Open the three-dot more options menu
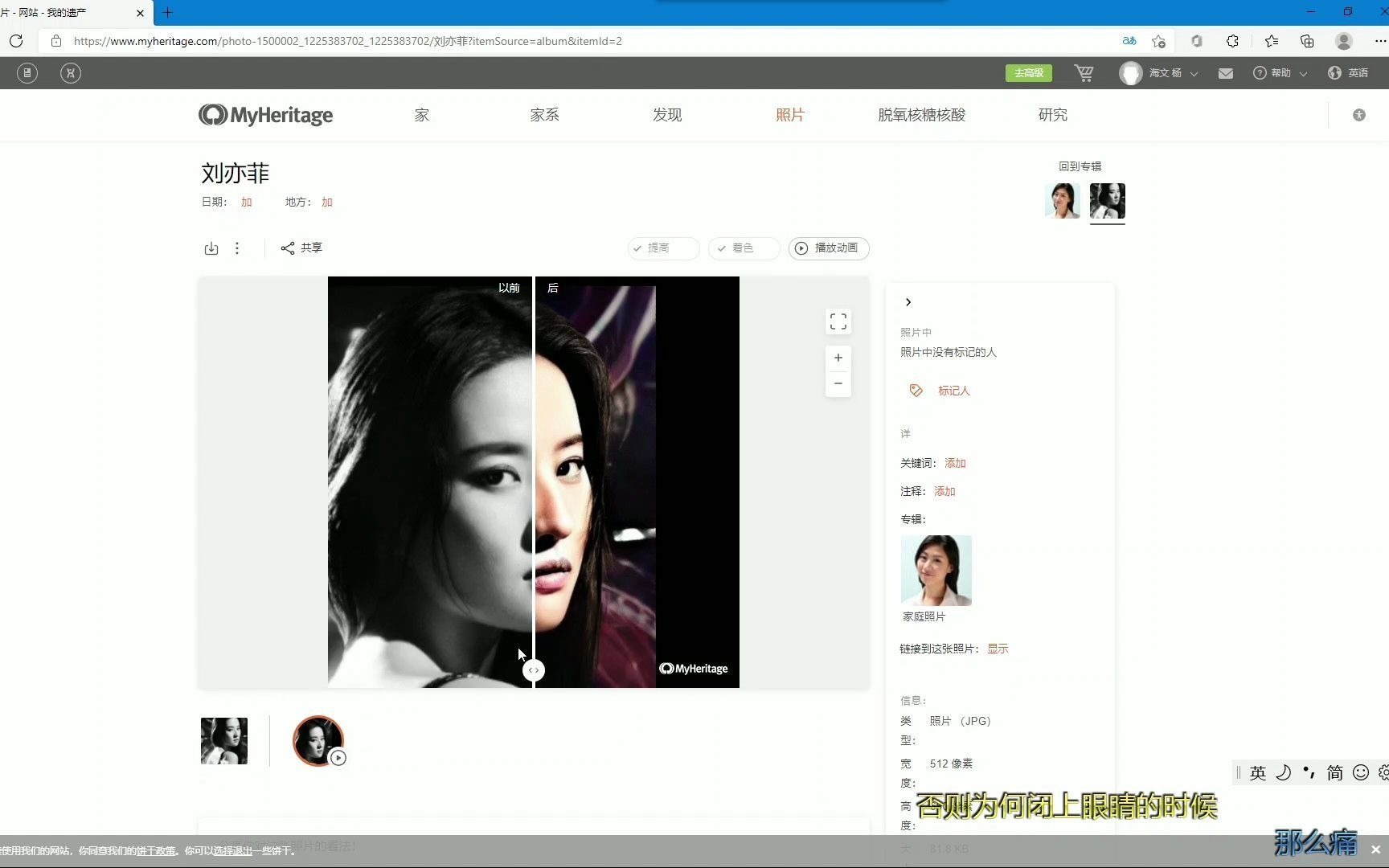 [237, 248]
